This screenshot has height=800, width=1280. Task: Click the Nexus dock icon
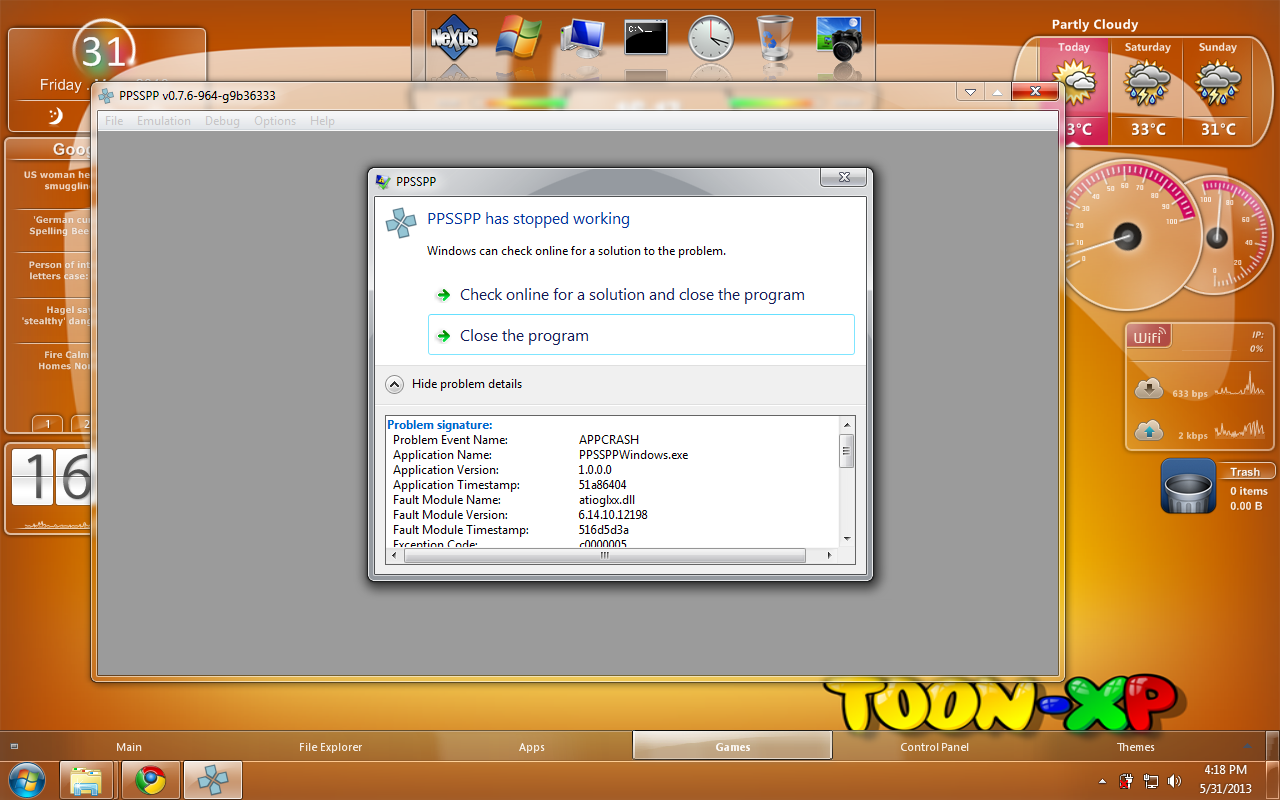coord(454,38)
